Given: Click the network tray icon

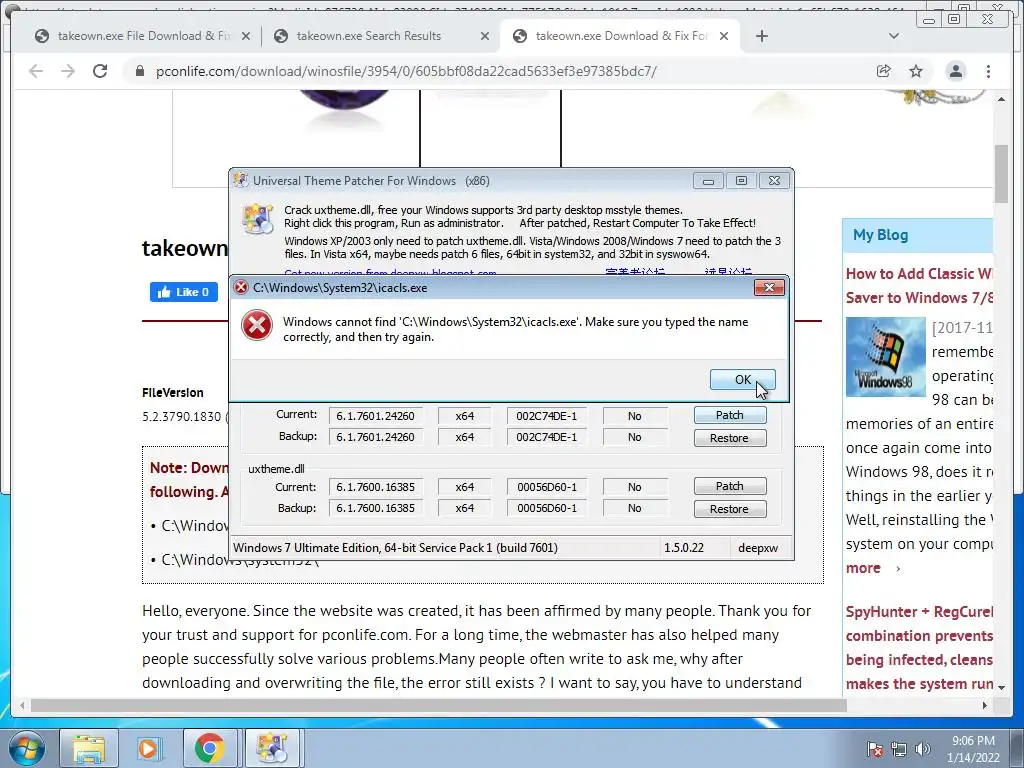Looking at the screenshot, I should [899, 749].
